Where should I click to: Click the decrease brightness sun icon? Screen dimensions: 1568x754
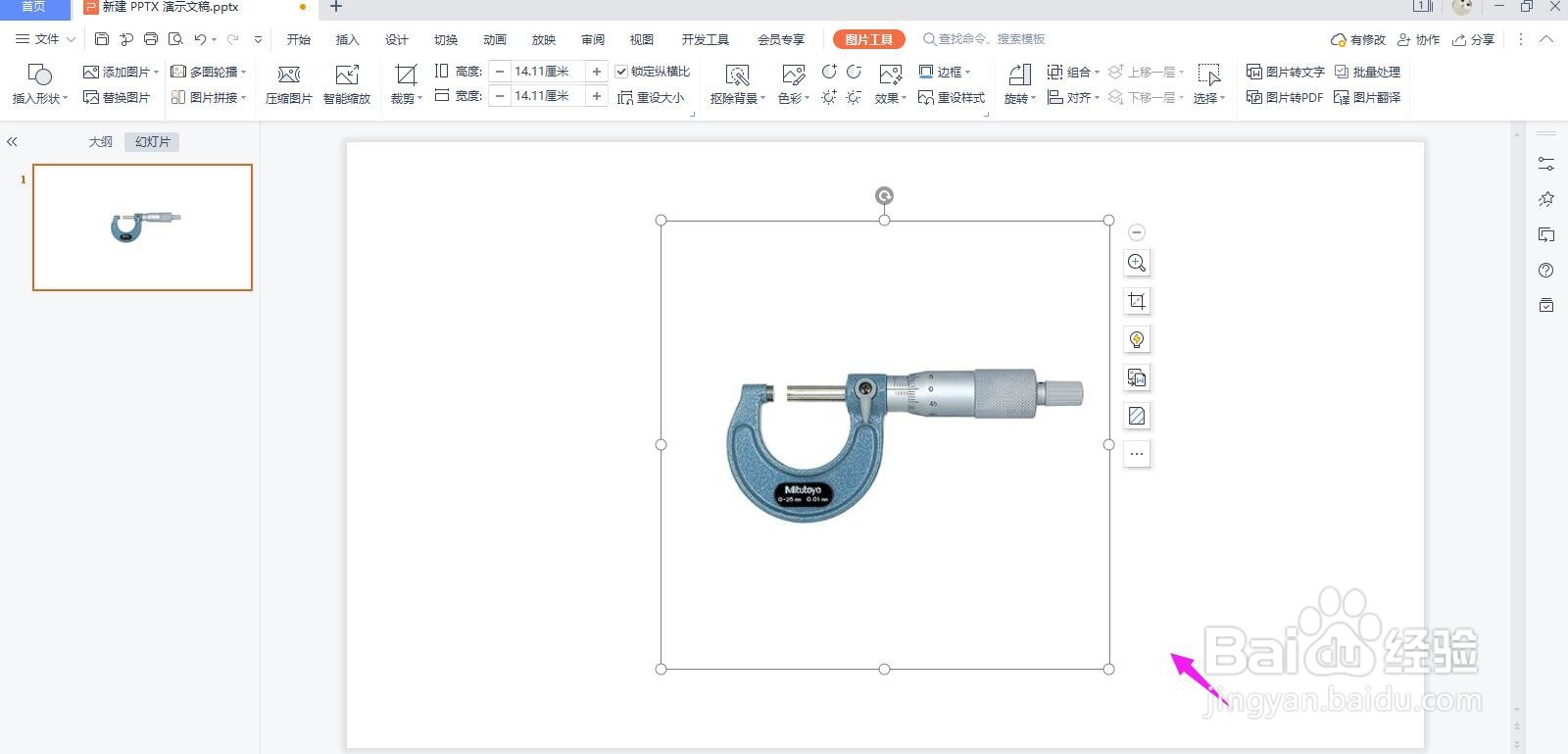(854, 97)
